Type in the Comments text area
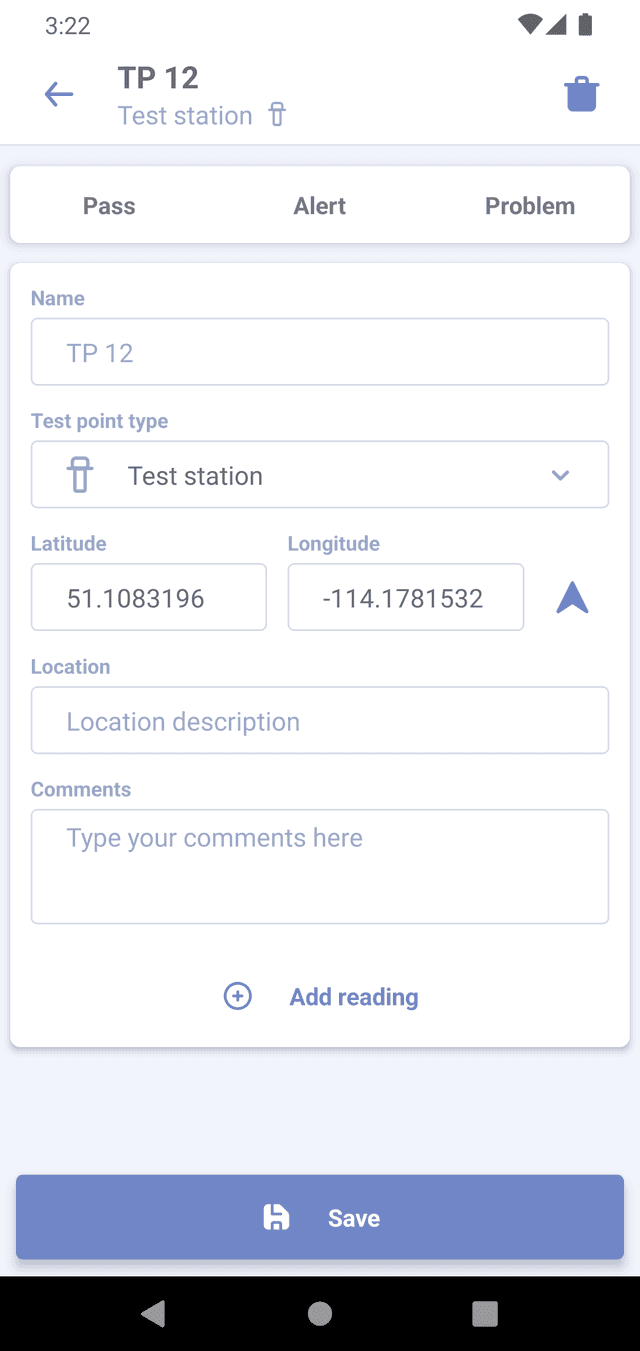 pyautogui.click(x=320, y=866)
